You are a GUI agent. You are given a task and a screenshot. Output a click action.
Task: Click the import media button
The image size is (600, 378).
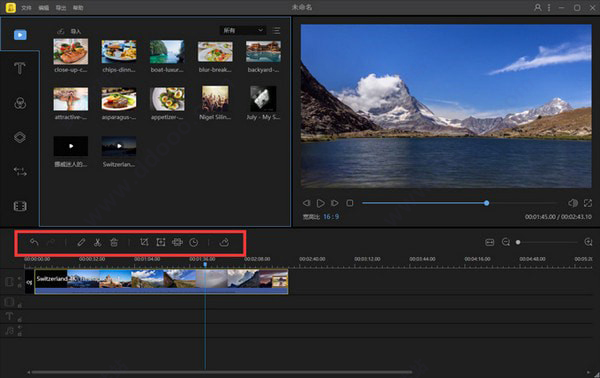[69, 31]
